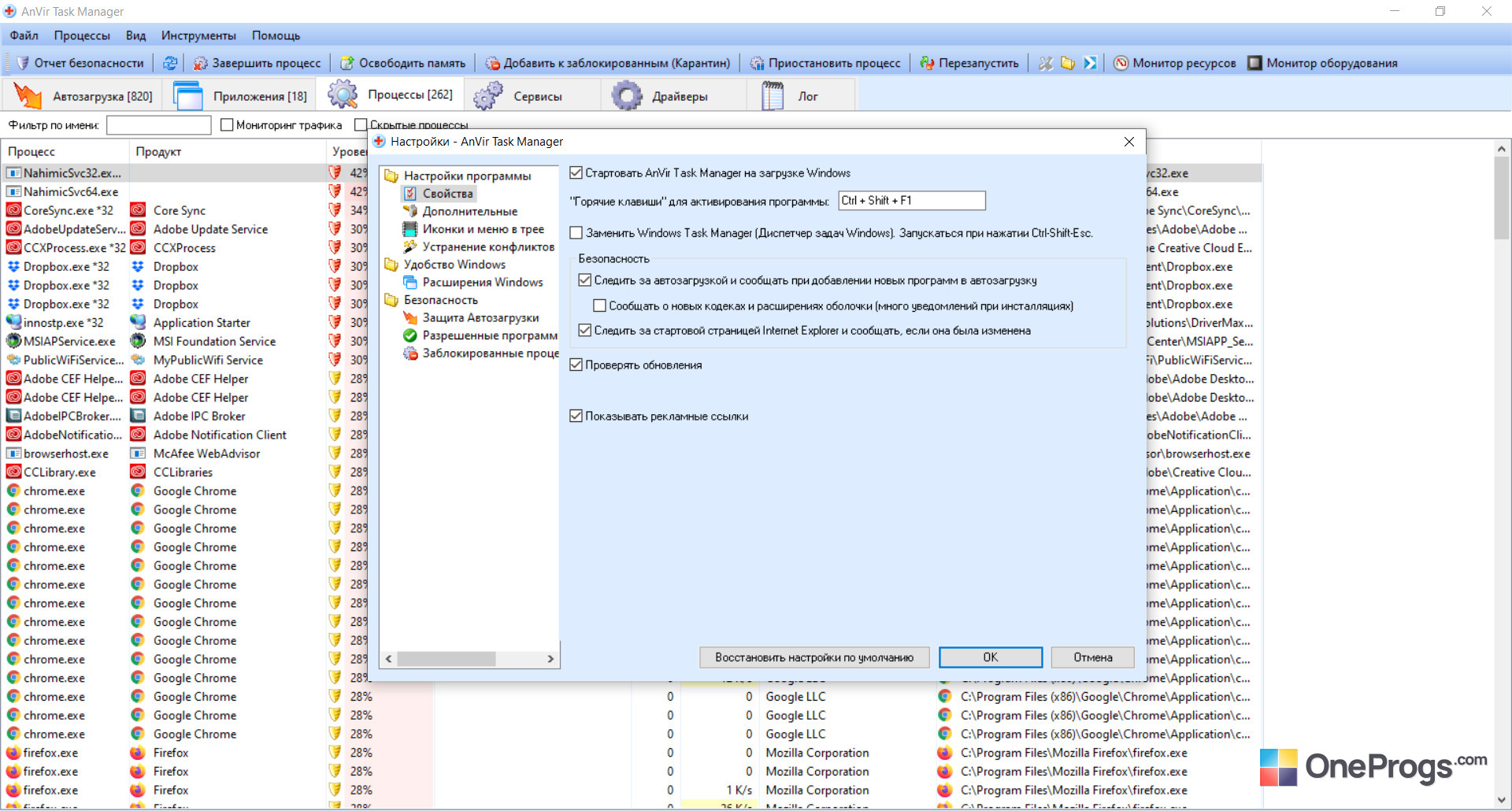This screenshot has height=811, width=1512.
Task: Click the McAfee WebAdvisor product icon
Action: [138, 454]
